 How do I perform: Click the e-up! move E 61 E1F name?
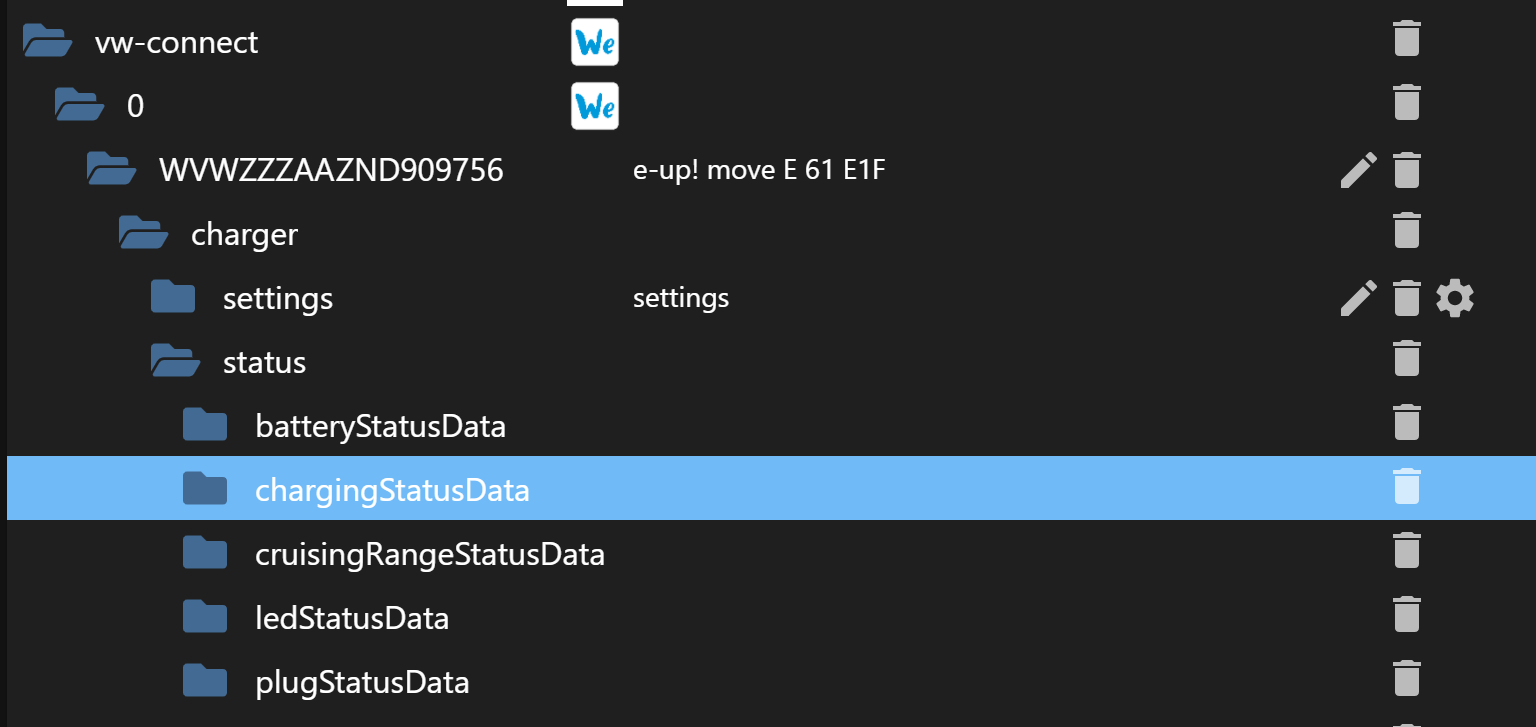(x=759, y=170)
